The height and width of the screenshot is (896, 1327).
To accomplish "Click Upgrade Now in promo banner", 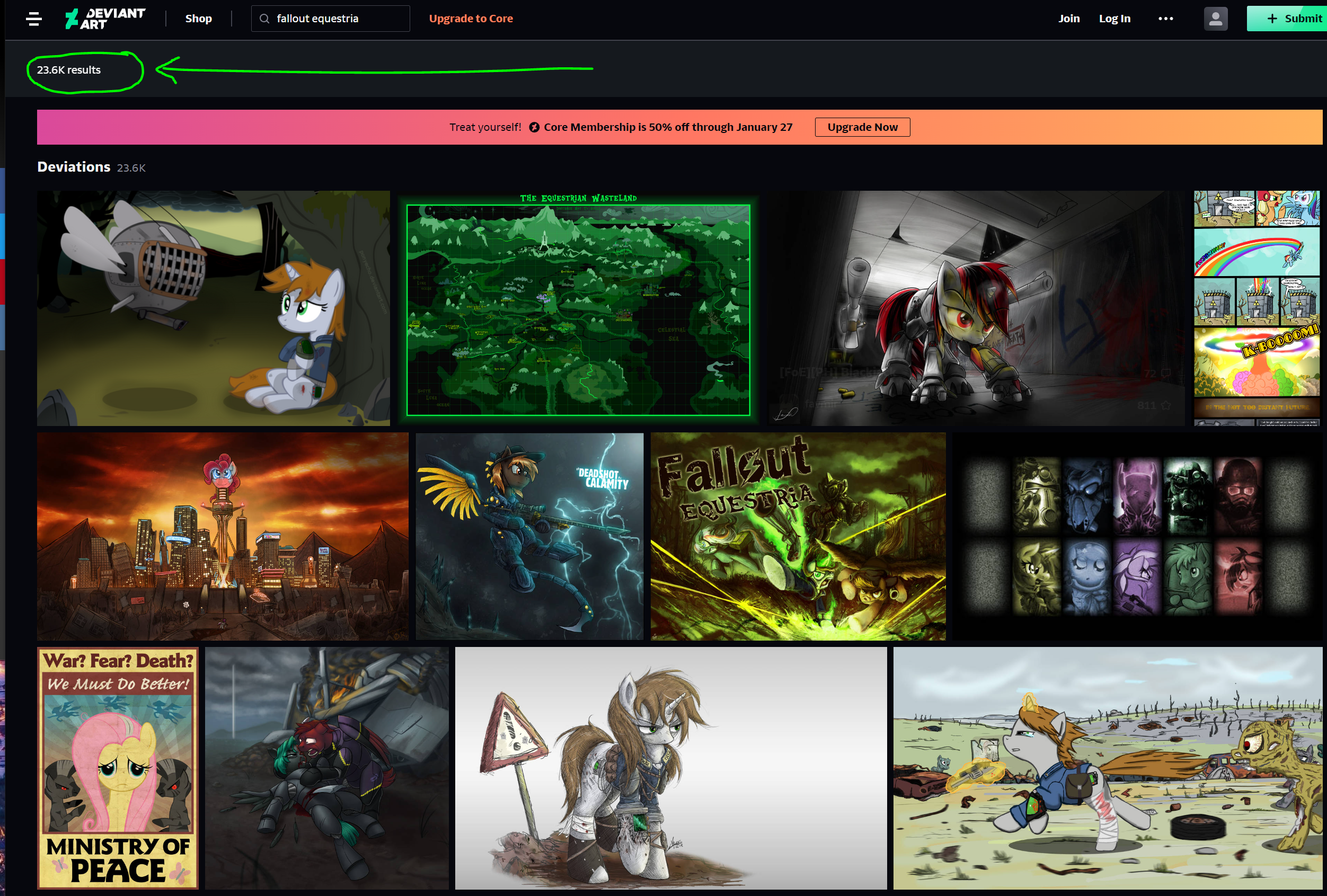I will pos(862,127).
